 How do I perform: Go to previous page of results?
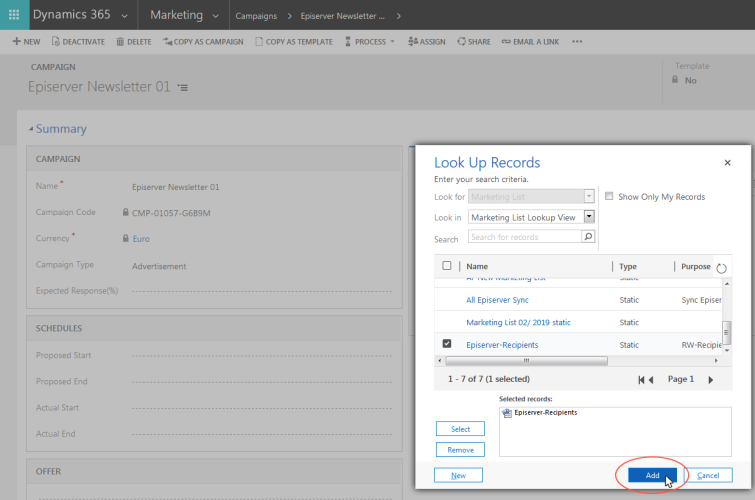click(x=651, y=380)
